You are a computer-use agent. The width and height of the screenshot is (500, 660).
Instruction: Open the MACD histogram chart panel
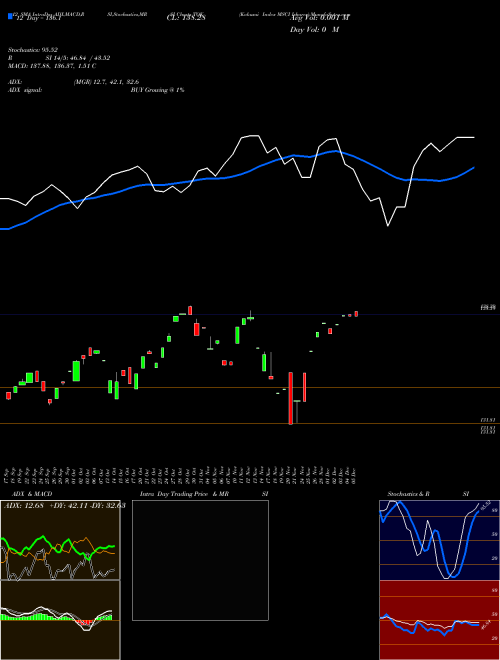point(60,620)
